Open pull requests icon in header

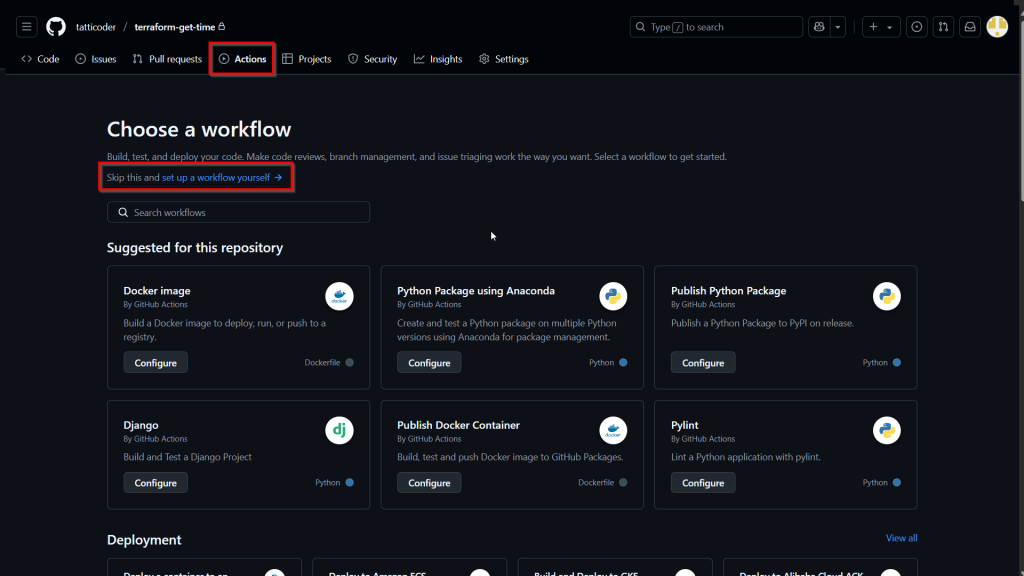click(943, 27)
